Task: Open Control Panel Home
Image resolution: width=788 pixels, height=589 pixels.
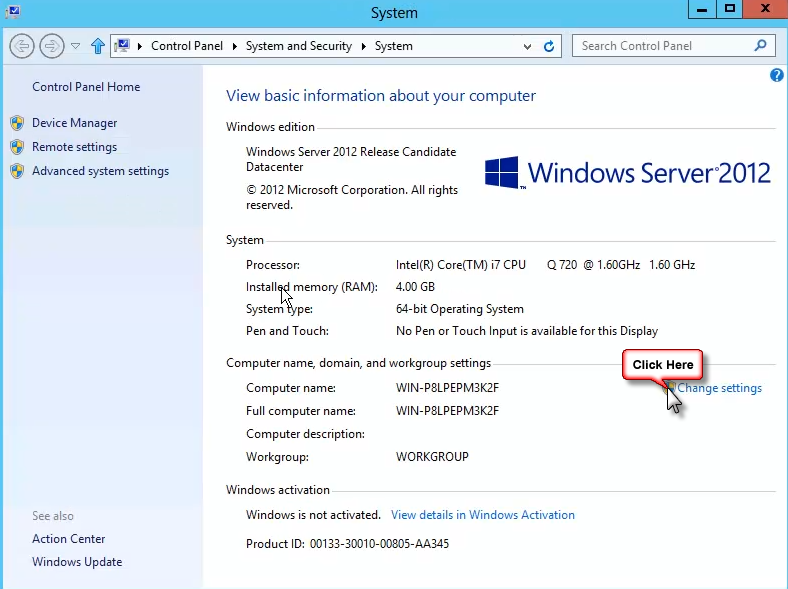Action: tap(86, 87)
